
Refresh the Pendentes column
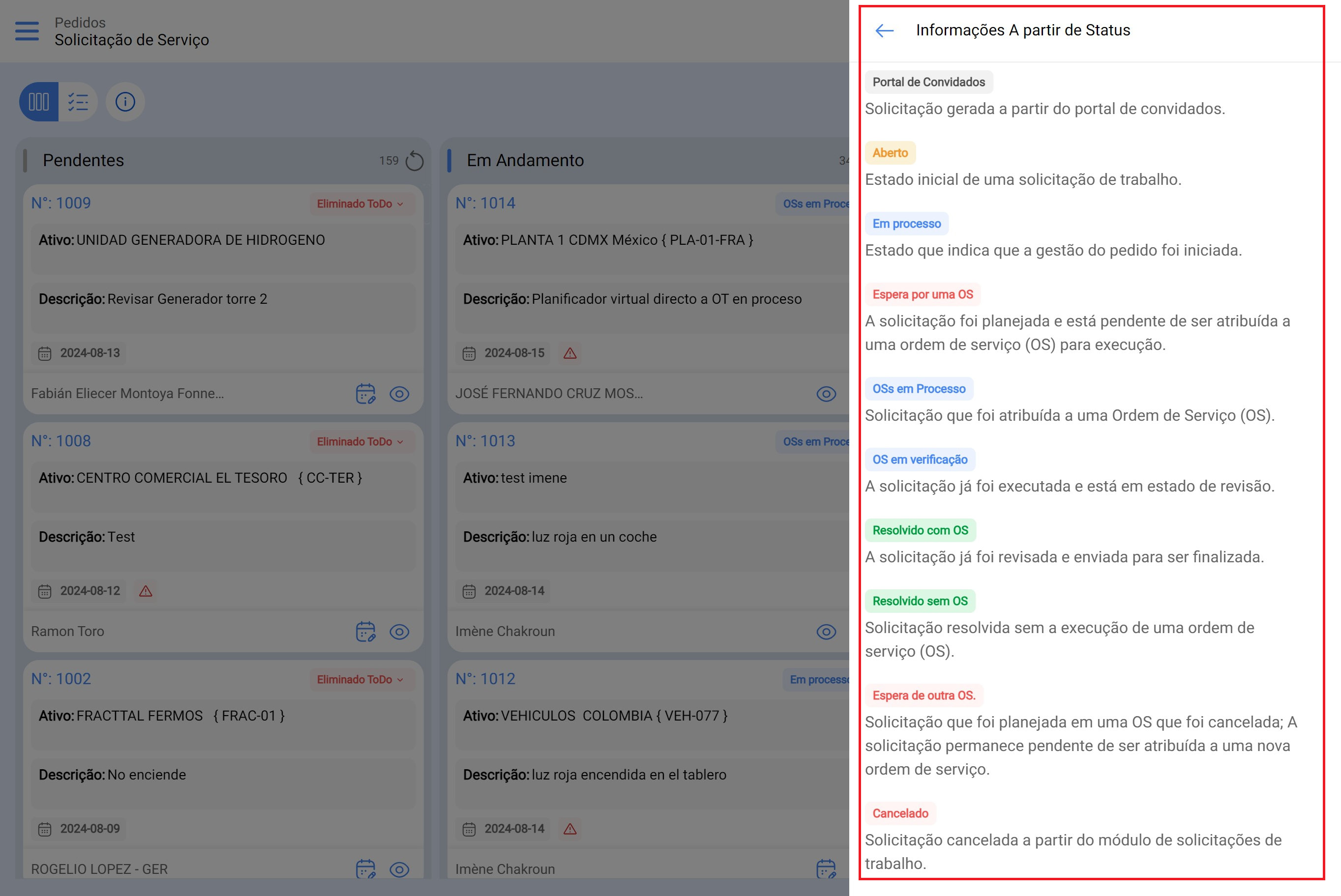pyautogui.click(x=415, y=161)
